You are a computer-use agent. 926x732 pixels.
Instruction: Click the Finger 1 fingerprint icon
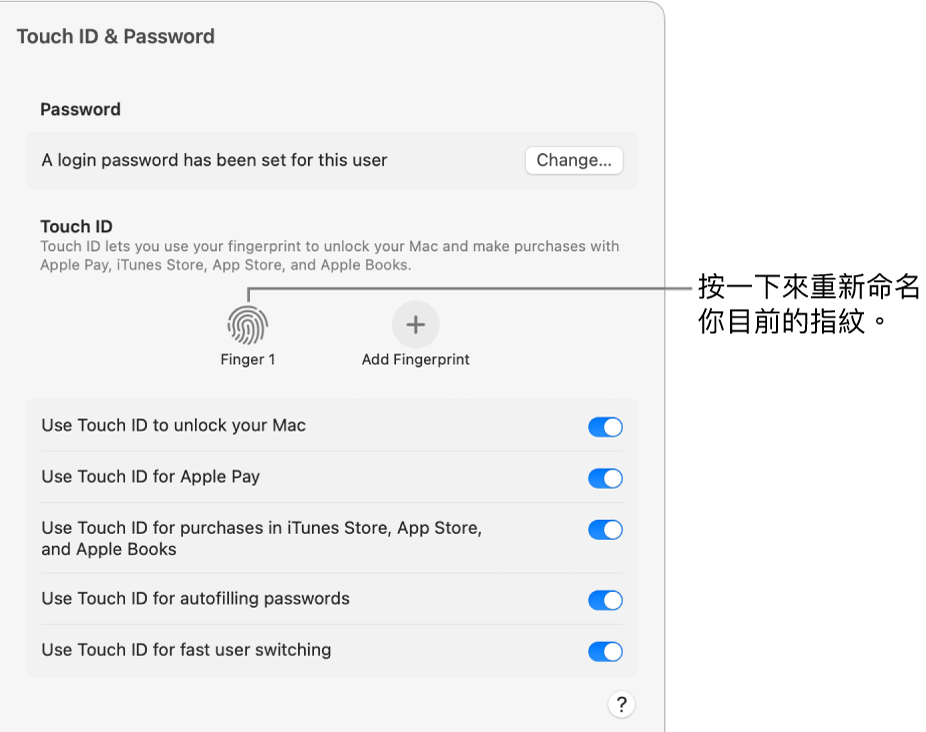coord(247,325)
